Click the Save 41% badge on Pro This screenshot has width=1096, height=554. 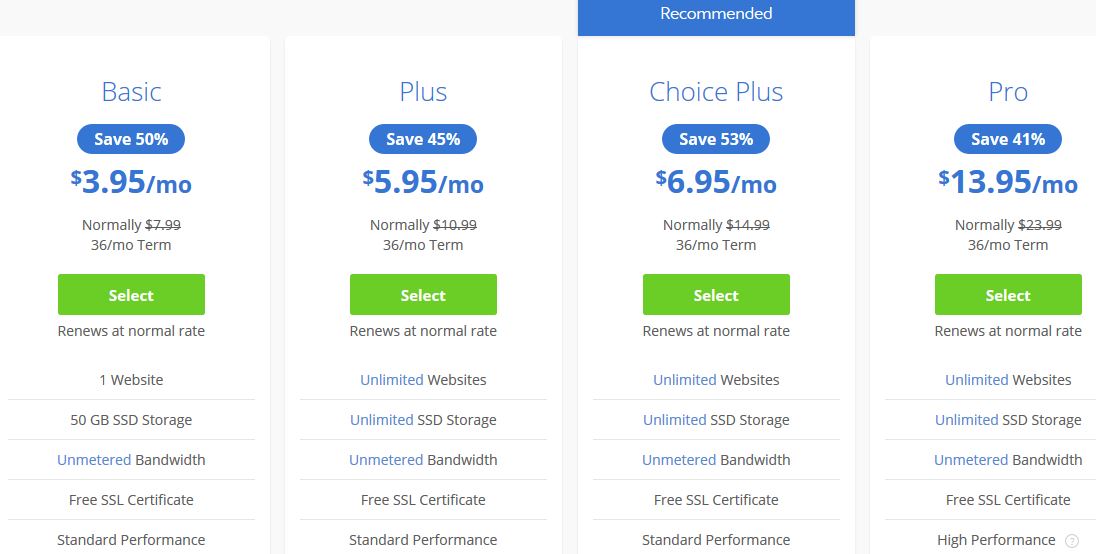(1008, 139)
